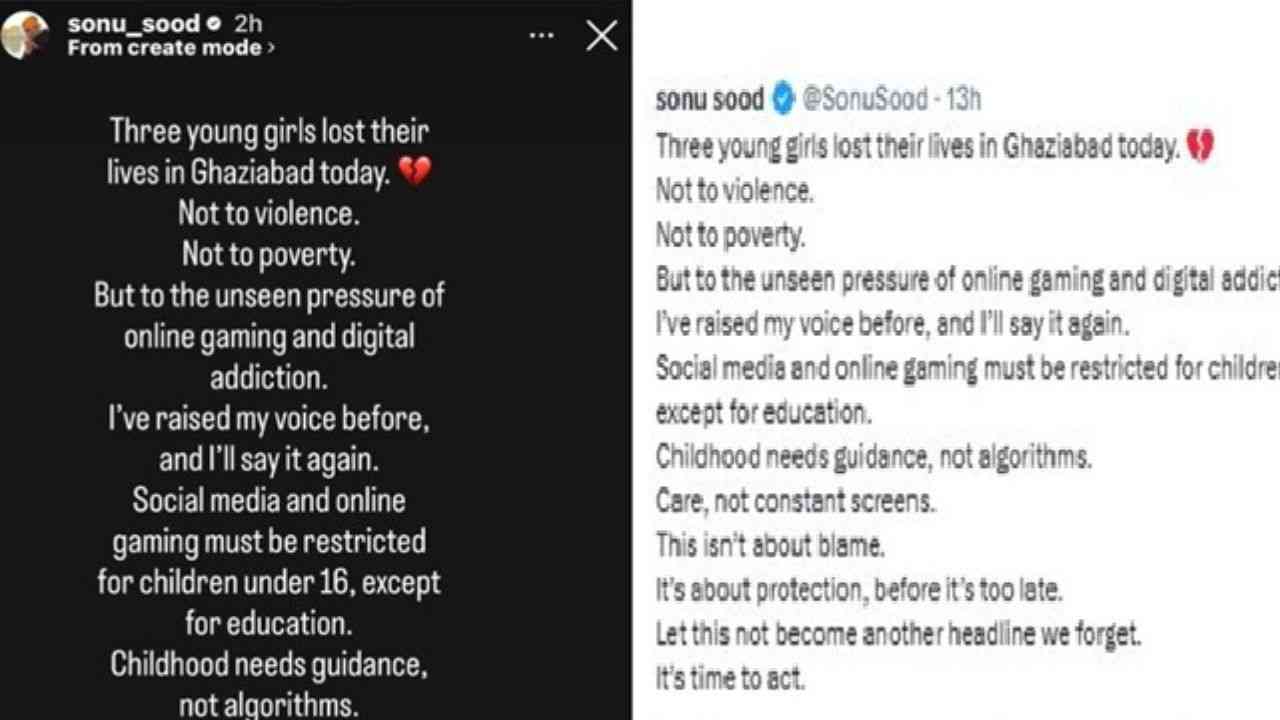Open the three-dots more options menu
The width and height of the screenshot is (1280, 720).
click(x=541, y=36)
